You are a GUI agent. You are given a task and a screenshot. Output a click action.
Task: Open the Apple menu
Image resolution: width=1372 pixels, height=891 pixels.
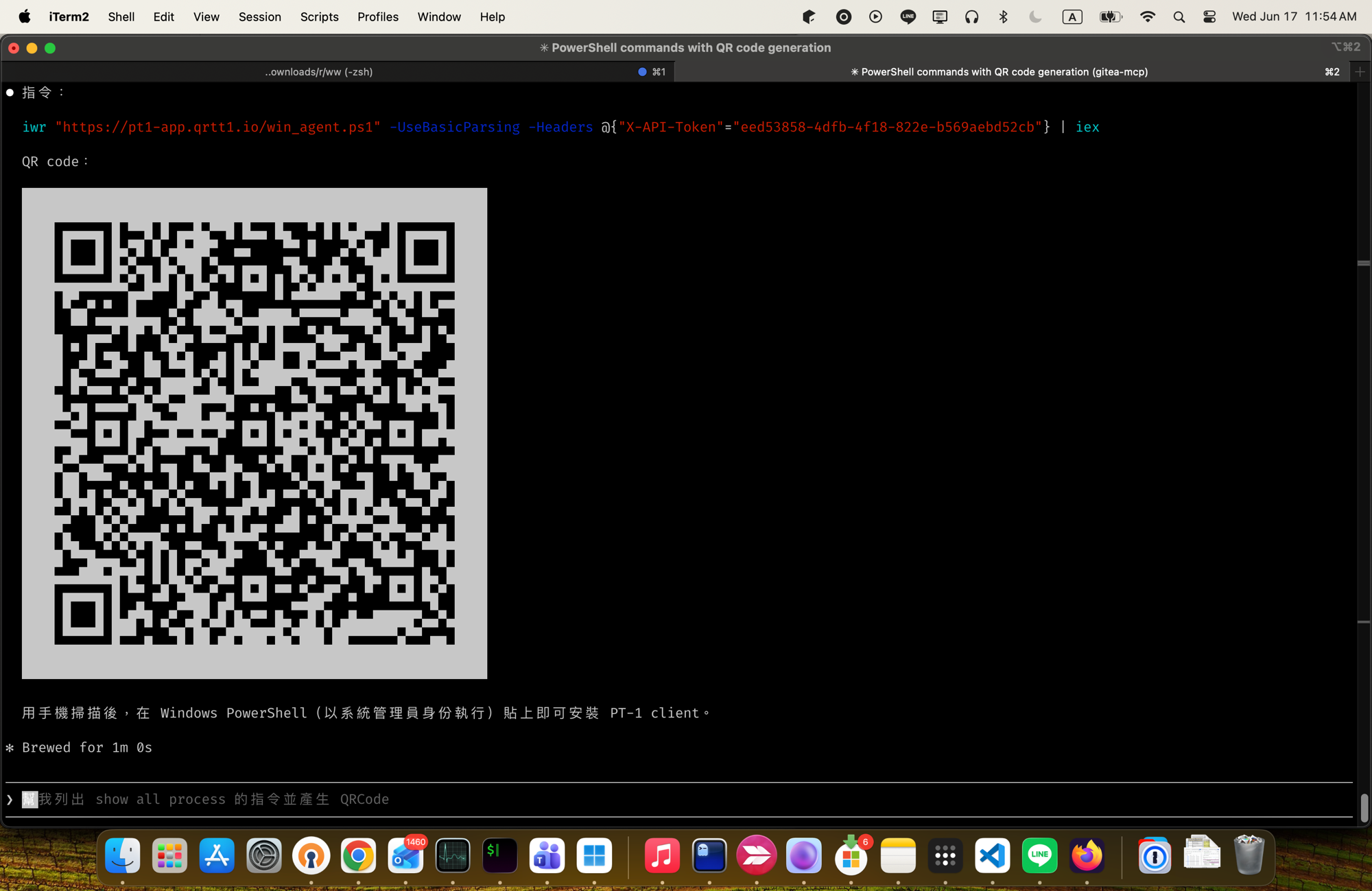pos(25,16)
